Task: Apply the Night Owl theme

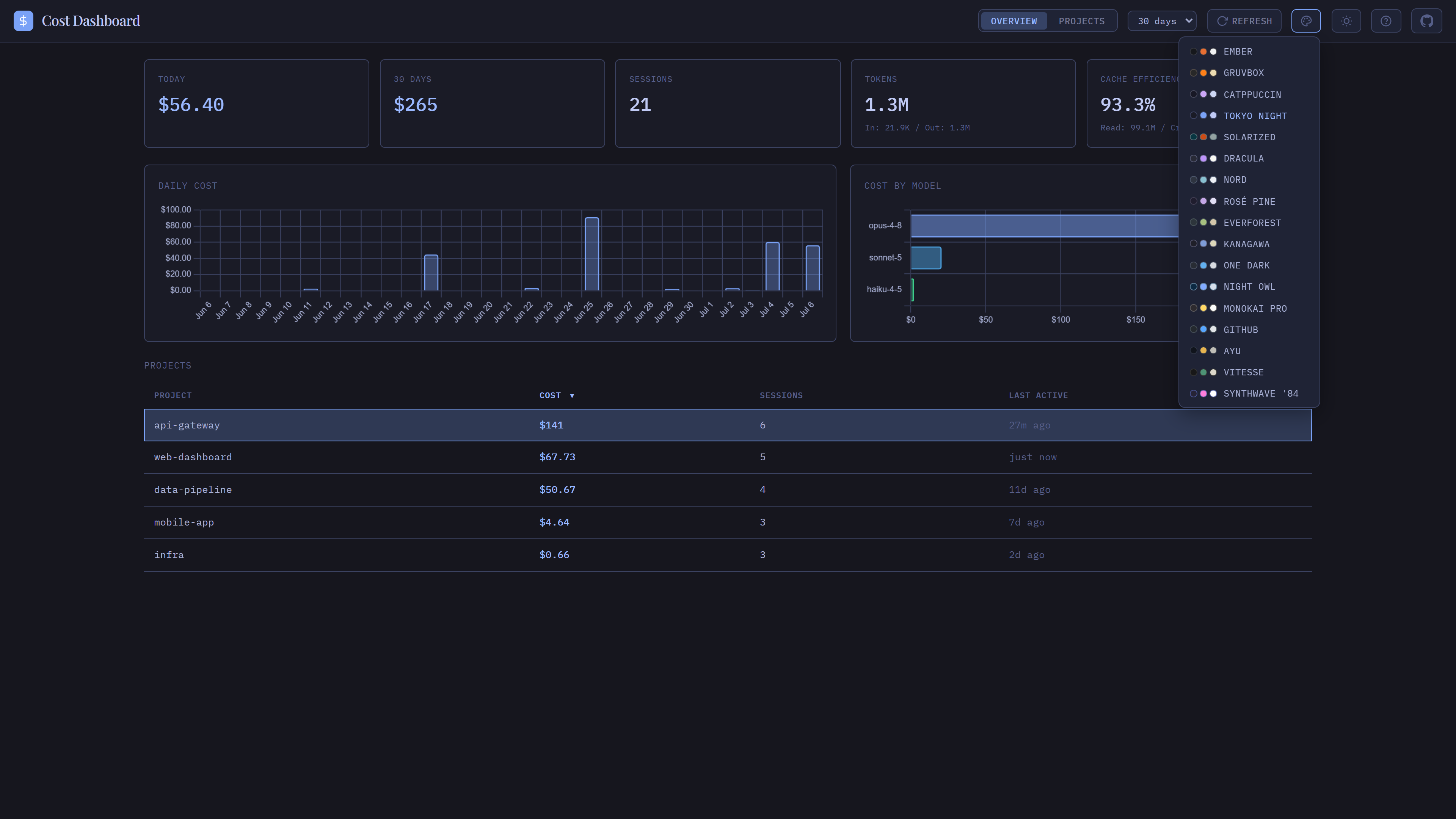Action: (1249, 287)
